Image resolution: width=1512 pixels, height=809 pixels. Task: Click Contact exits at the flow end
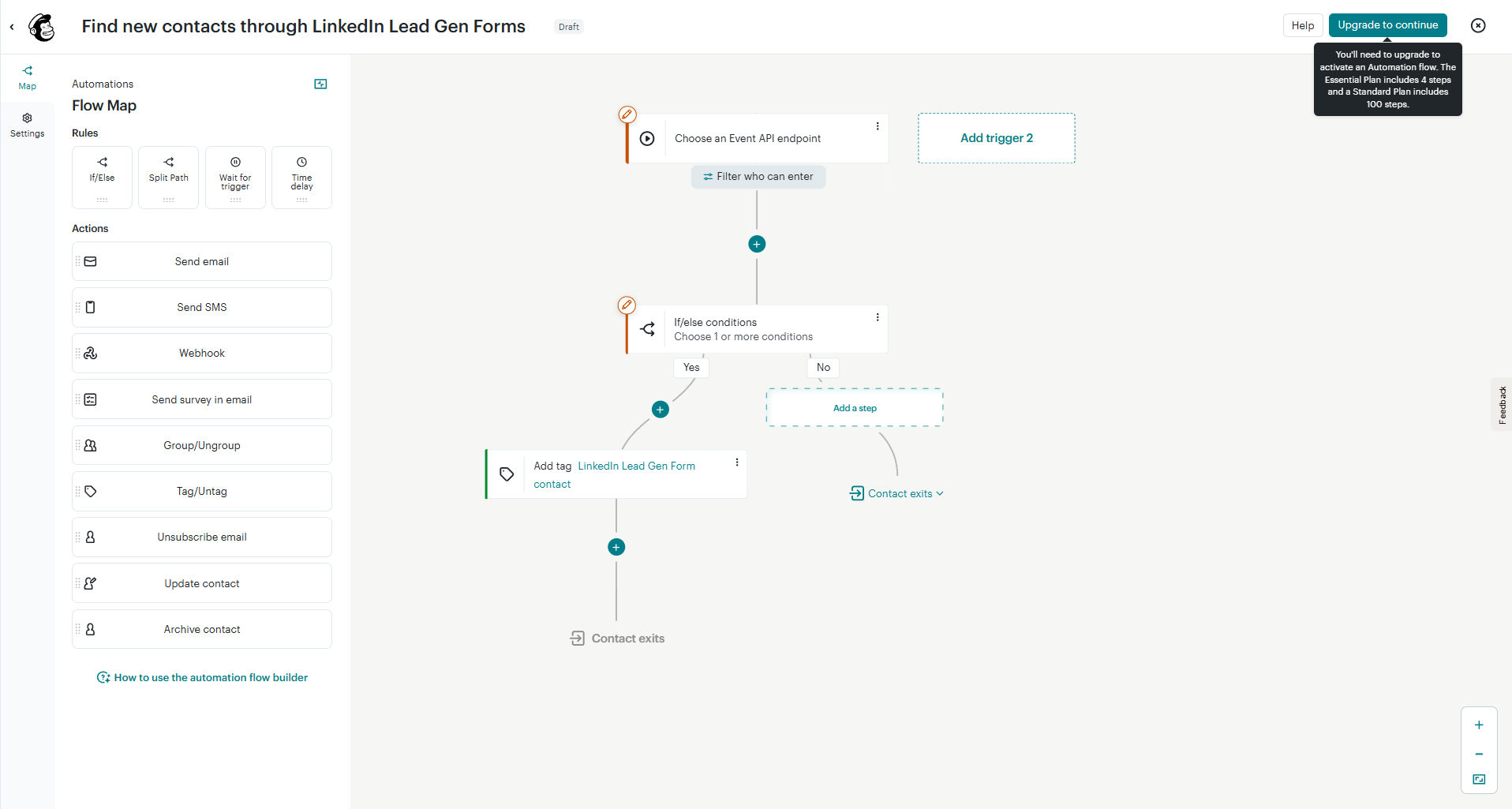(617, 639)
